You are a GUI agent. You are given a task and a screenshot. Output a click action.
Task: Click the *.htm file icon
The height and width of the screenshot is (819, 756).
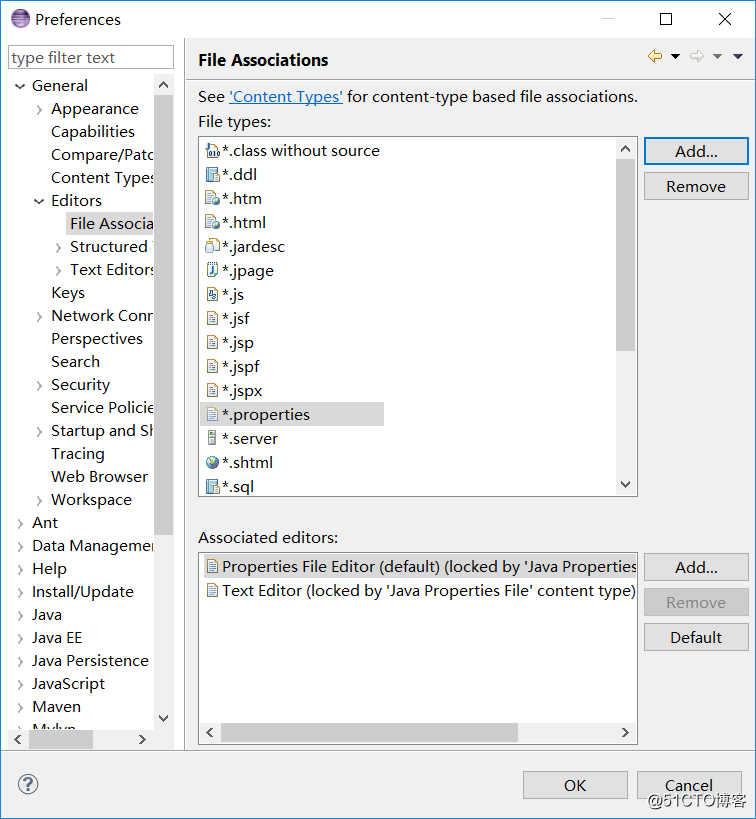(212, 198)
